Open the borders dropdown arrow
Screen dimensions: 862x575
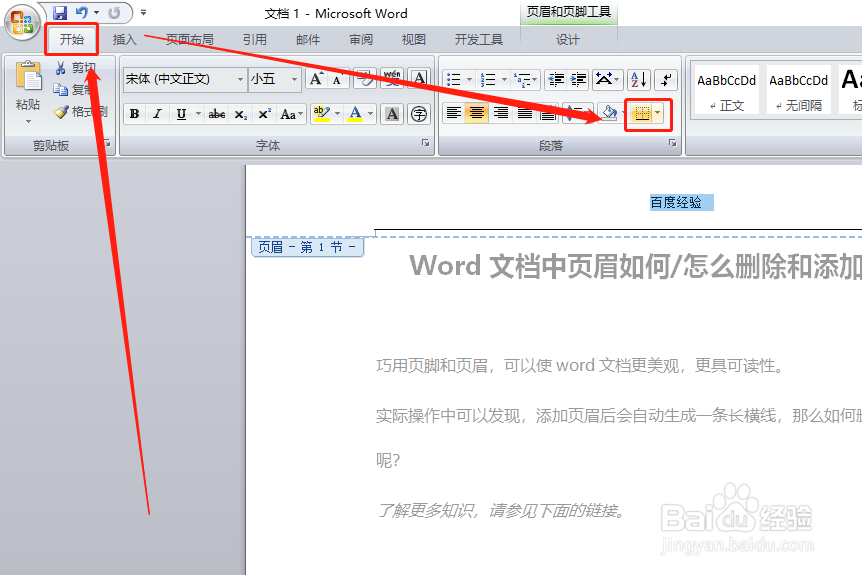tap(658, 114)
